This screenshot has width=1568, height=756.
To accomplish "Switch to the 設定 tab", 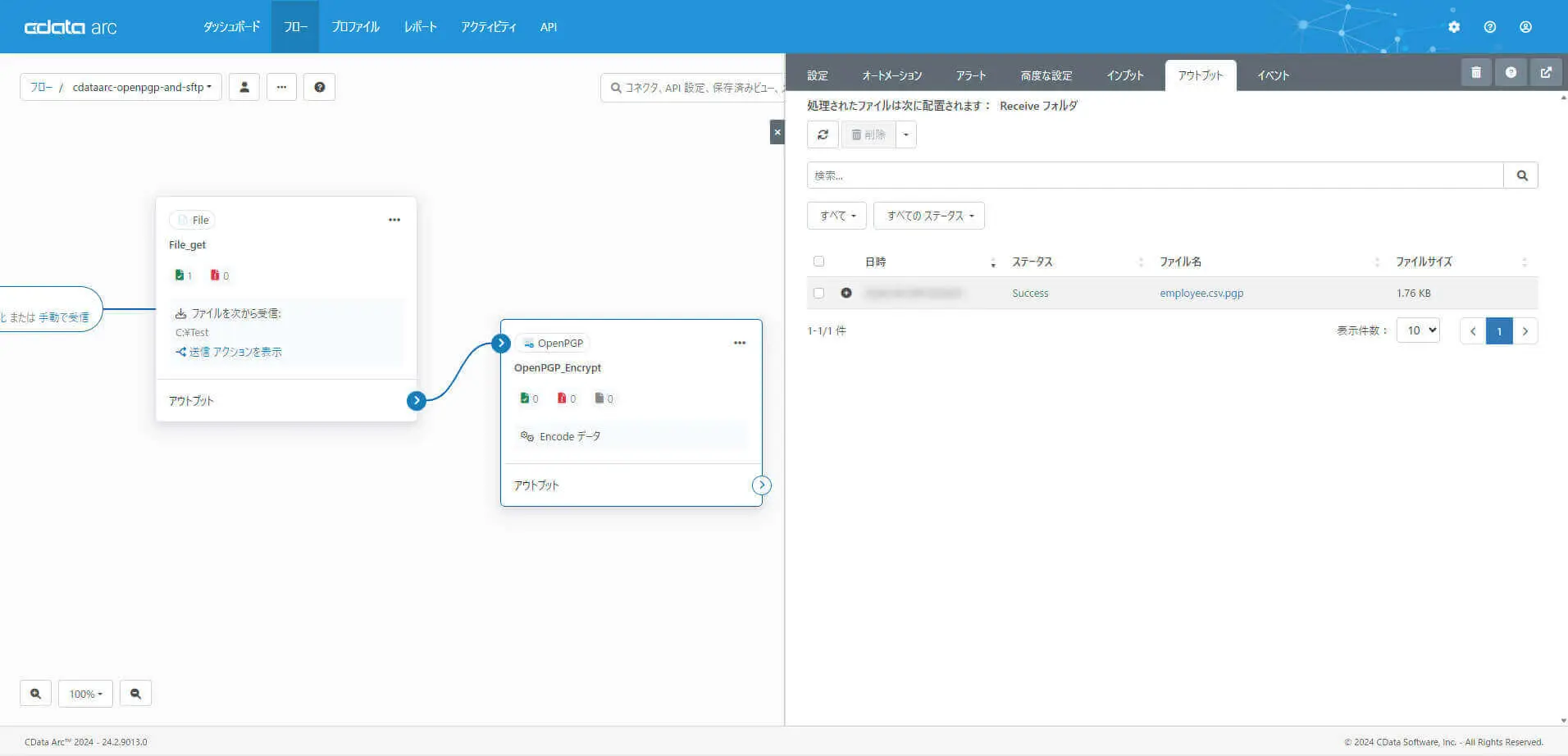I will tap(818, 75).
